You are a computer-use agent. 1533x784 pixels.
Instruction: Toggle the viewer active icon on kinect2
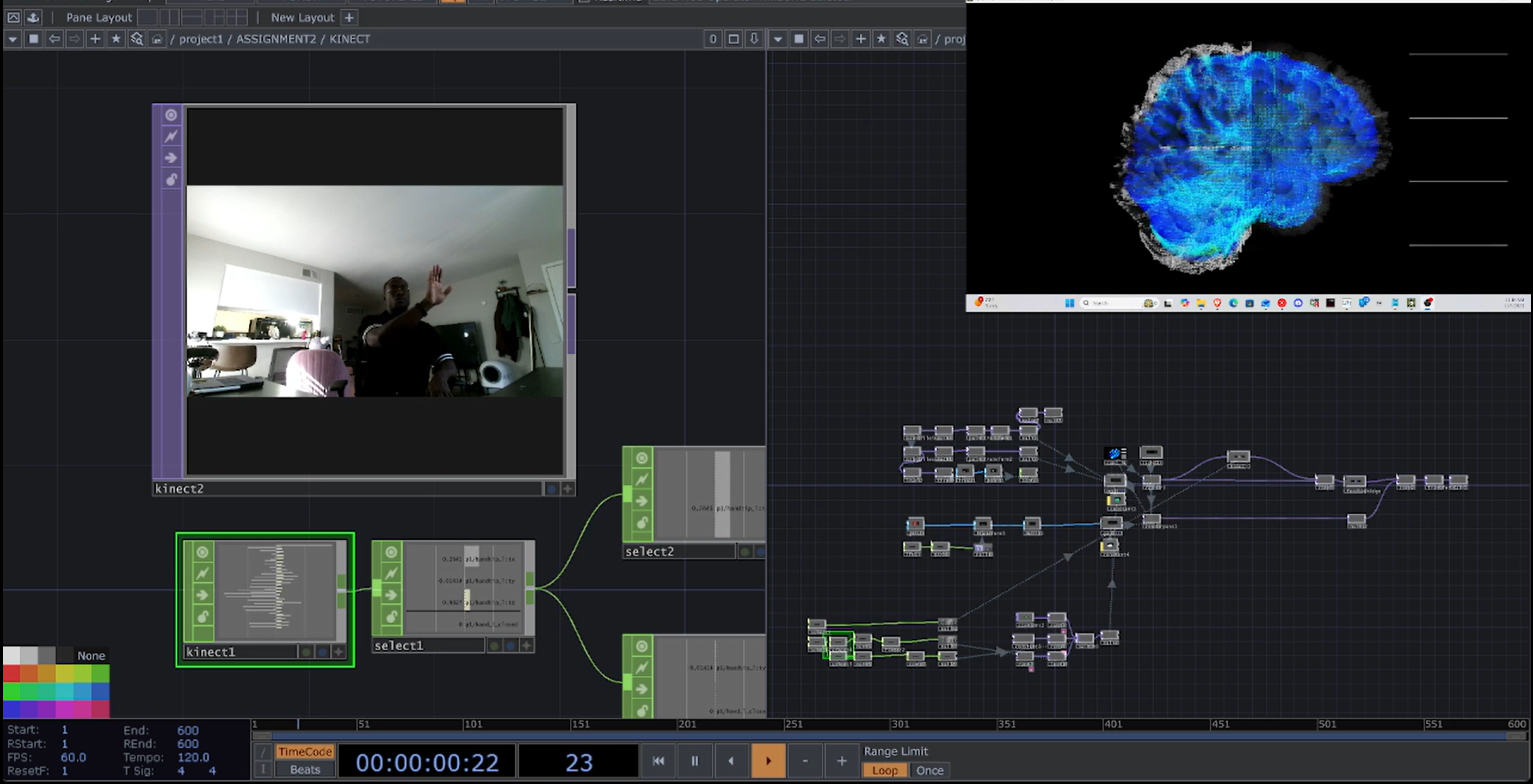[x=171, y=115]
